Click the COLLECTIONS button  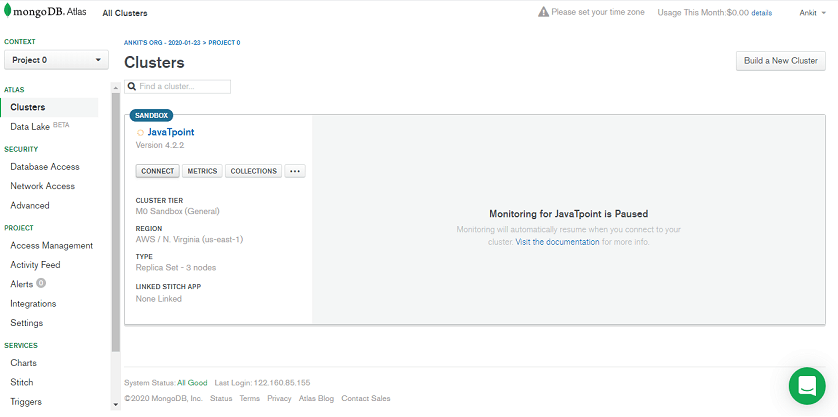(x=253, y=171)
